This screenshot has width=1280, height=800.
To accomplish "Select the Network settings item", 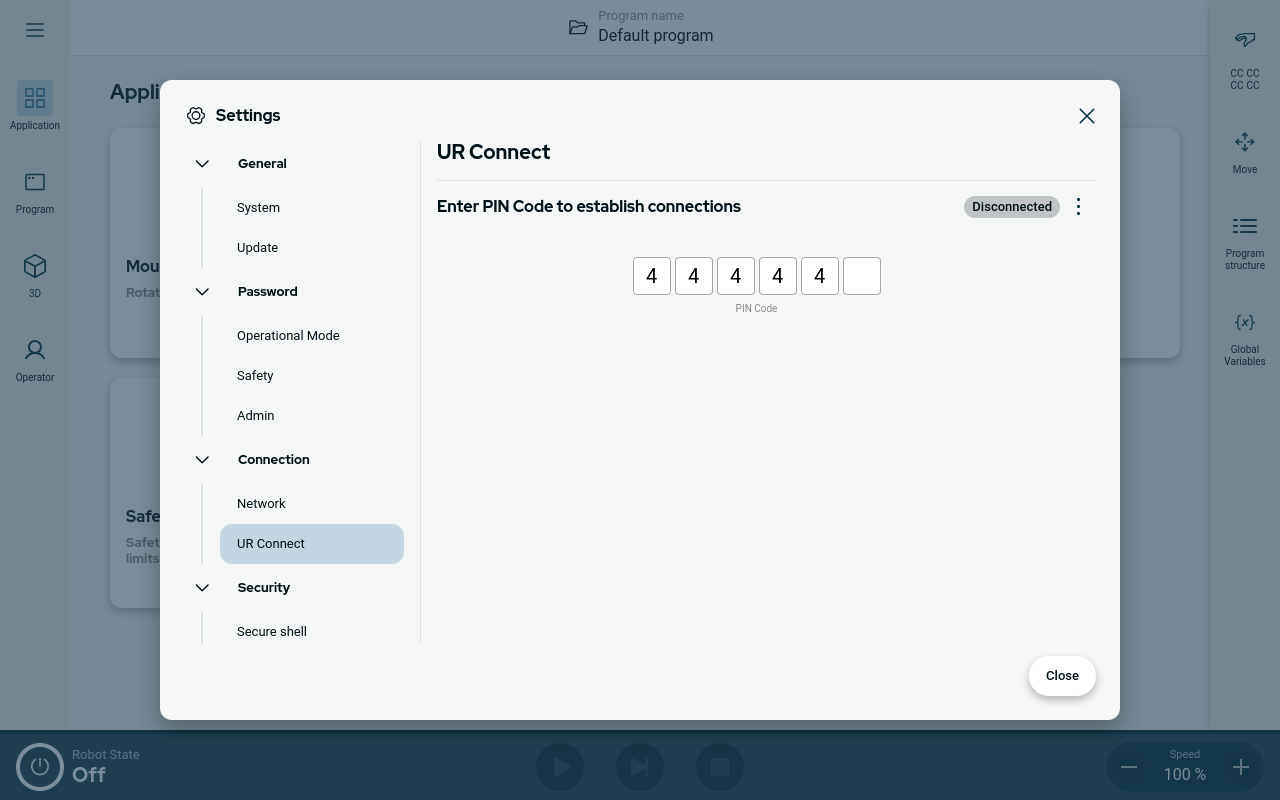I will (261, 503).
